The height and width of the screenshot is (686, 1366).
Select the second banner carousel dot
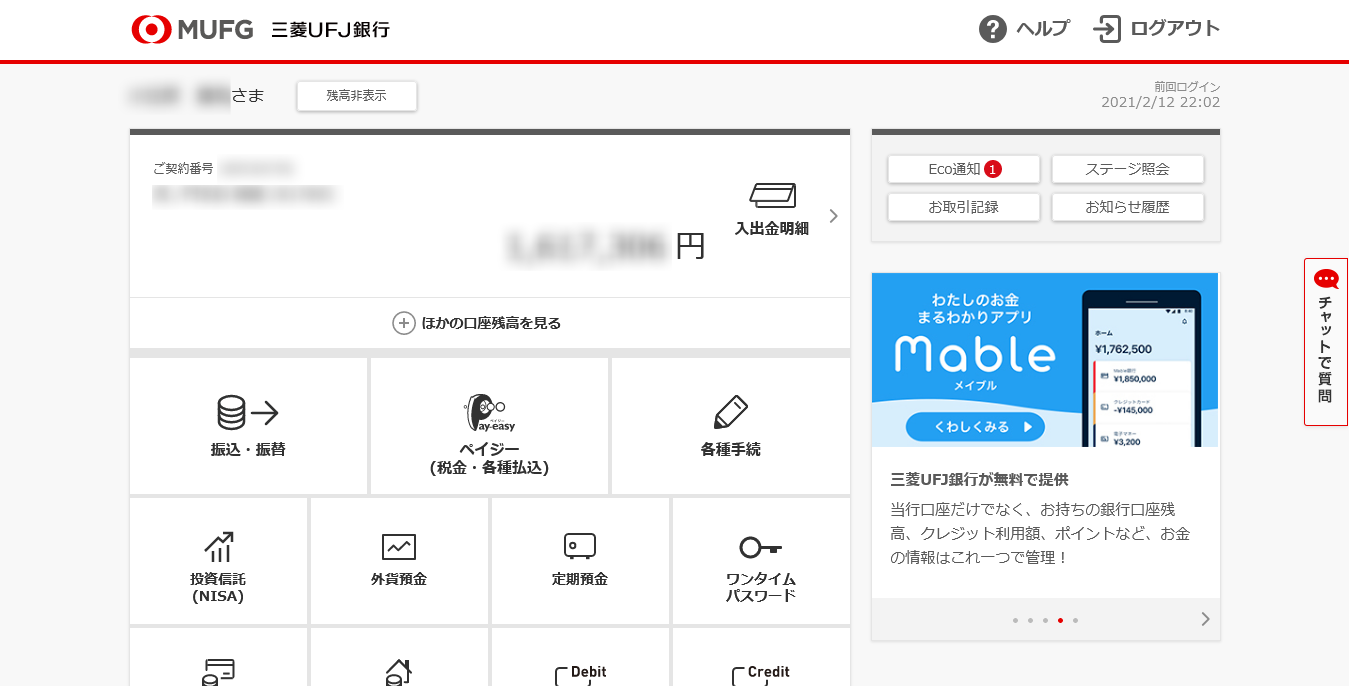click(1030, 620)
